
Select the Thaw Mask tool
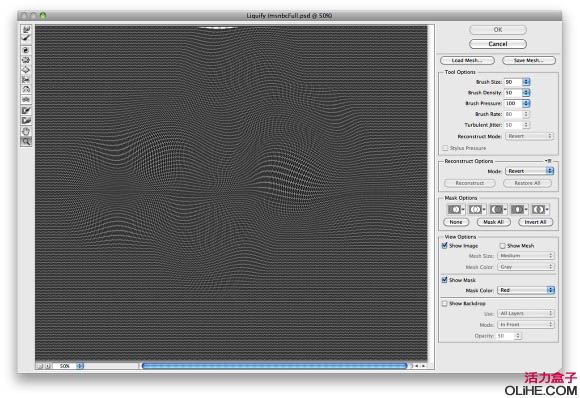coord(26,121)
